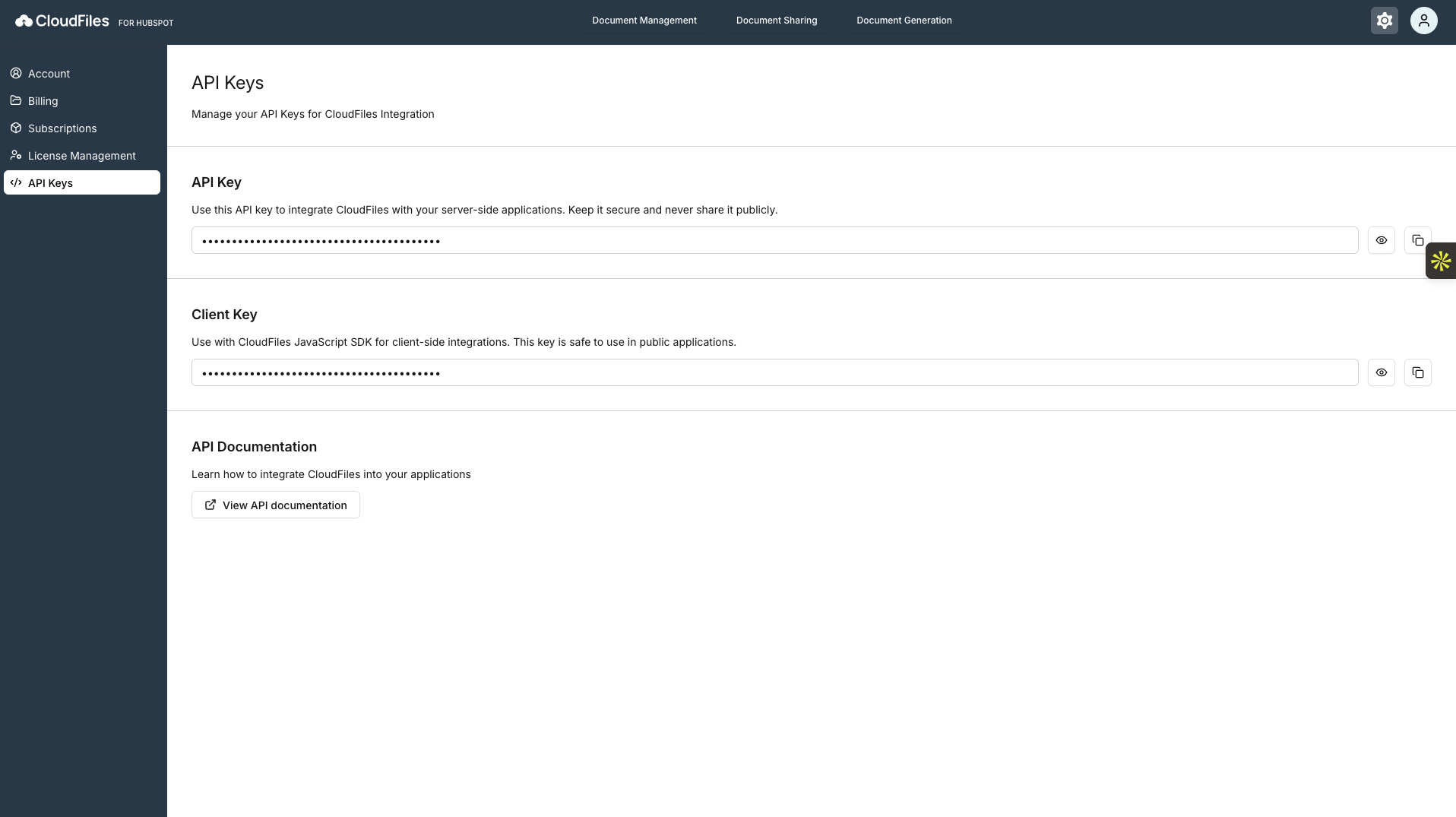The height and width of the screenshot is (817, 1456).
Task: Click the external link icon on documentation button
Action: click(x=210, y=505)
